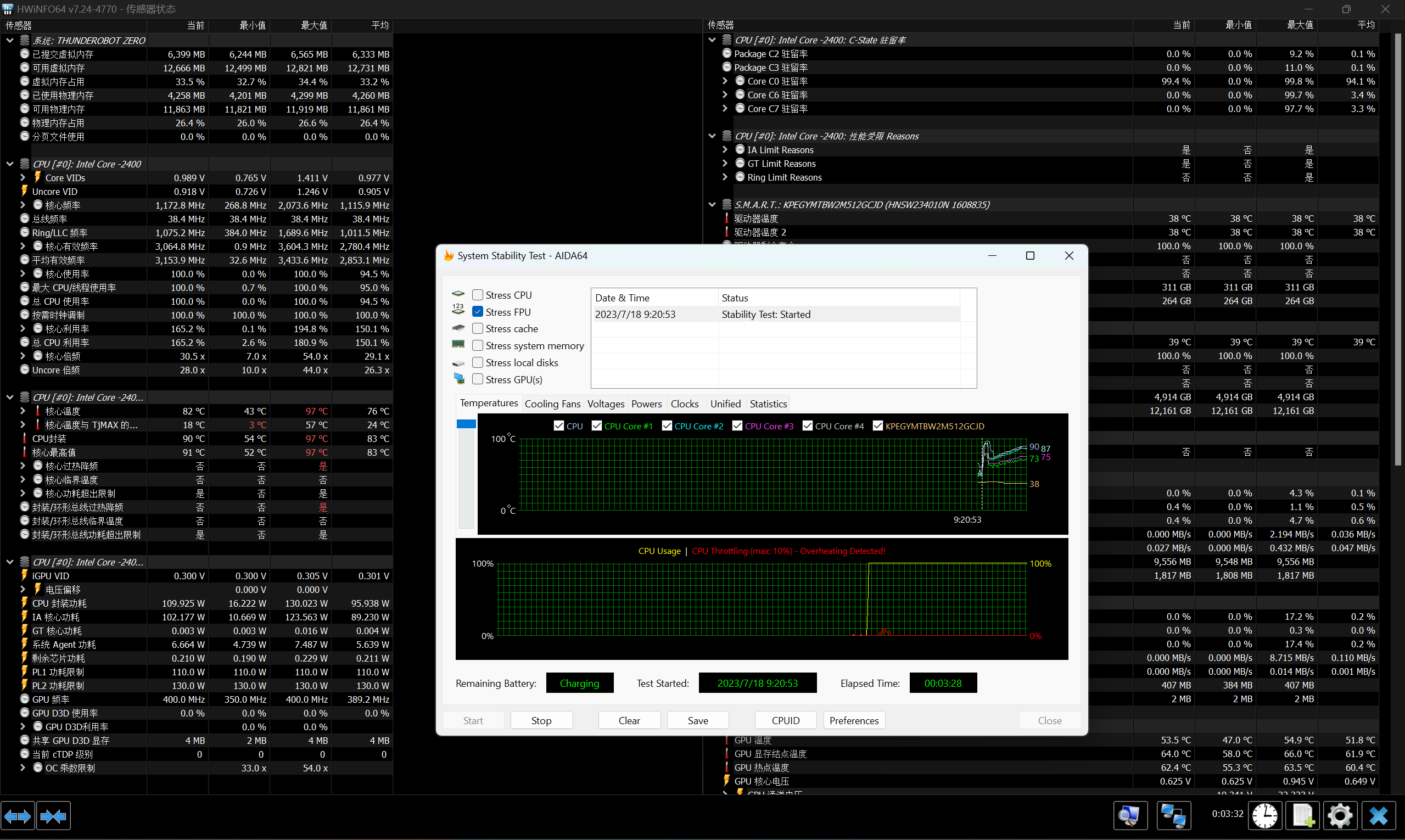
Task: Switch to the Cooling Fans tab
Action: [552, 404]
